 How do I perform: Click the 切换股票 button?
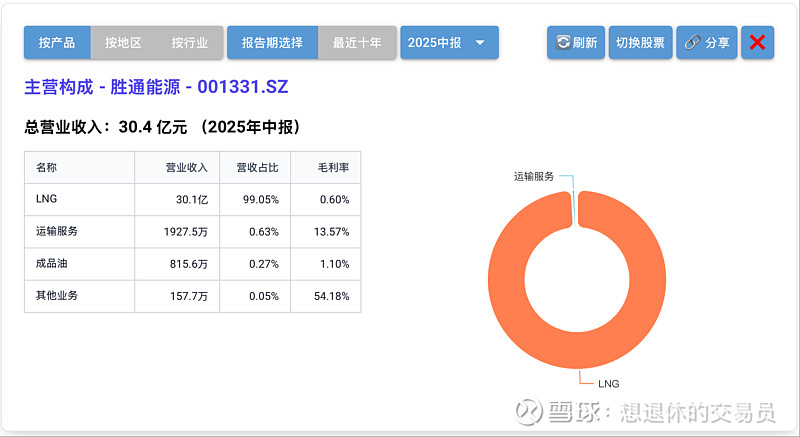pos(640,42)
